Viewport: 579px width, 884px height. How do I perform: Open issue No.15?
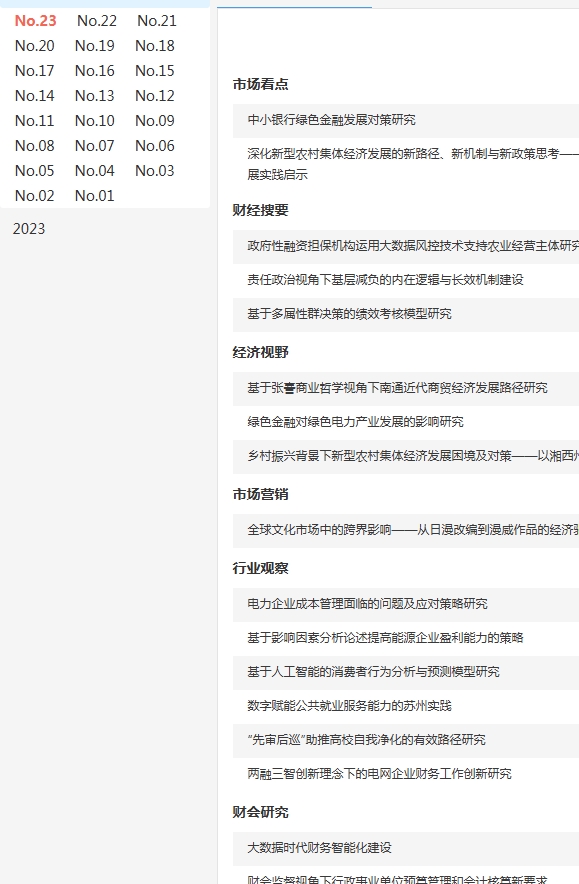[x=154, y=70]
